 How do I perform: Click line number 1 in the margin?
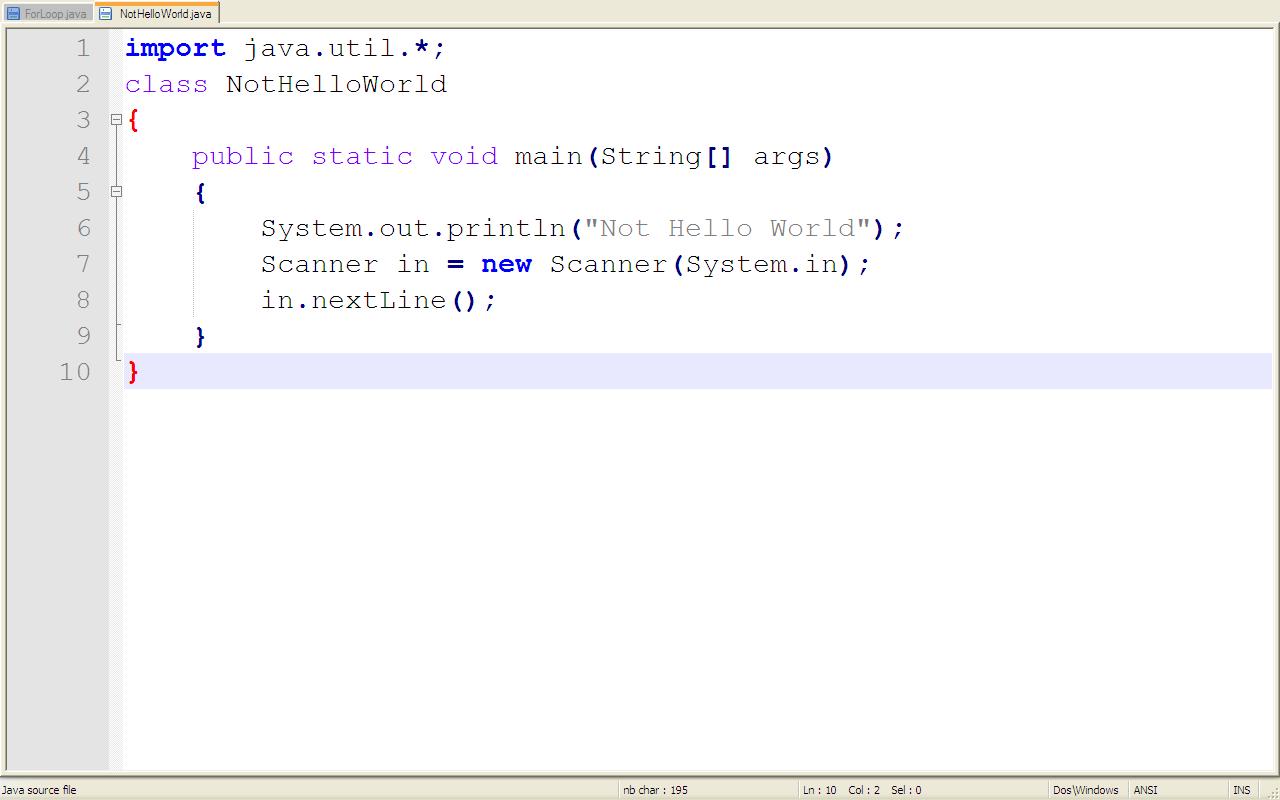pos(83,48)
